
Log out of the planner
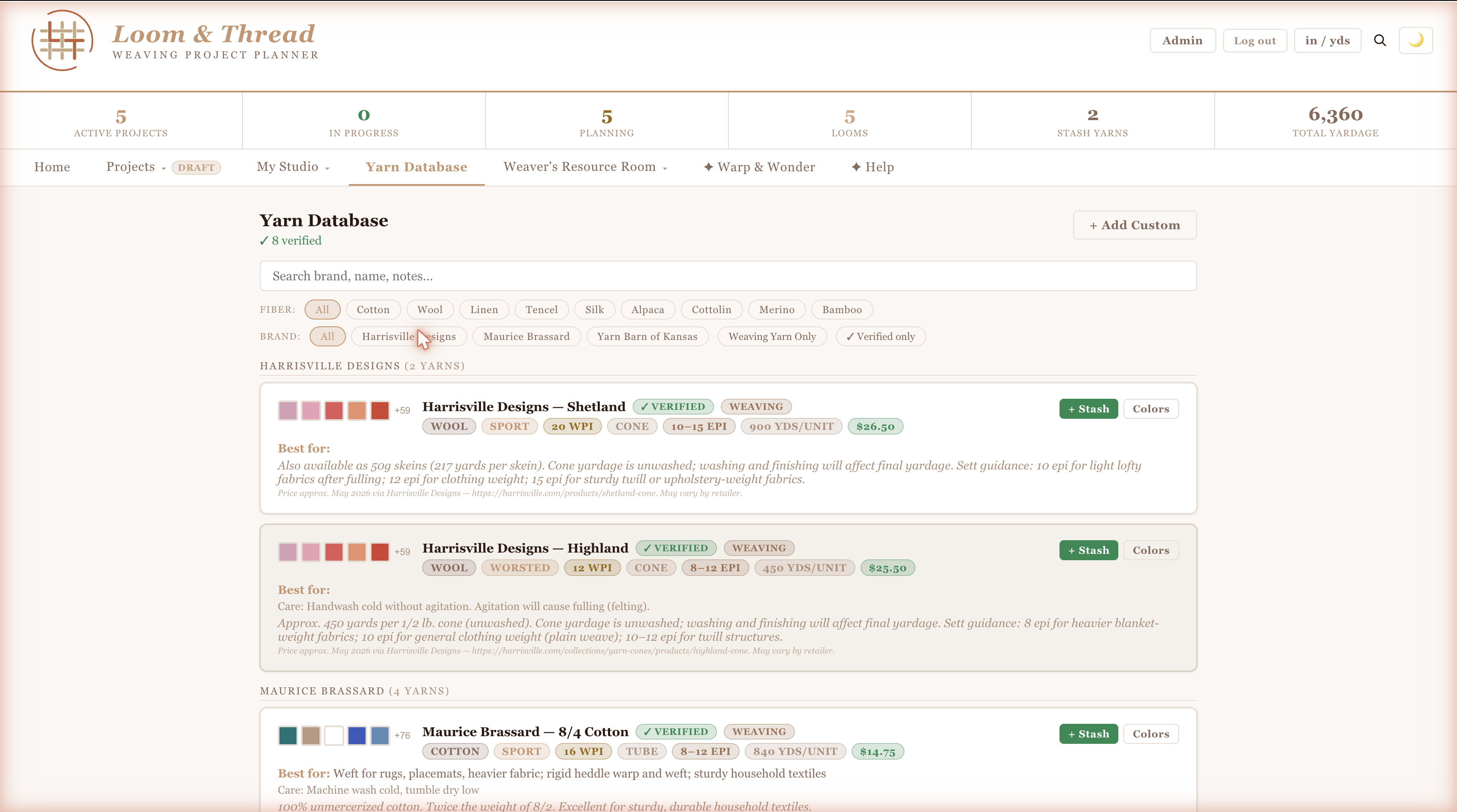click(1255, 41)
